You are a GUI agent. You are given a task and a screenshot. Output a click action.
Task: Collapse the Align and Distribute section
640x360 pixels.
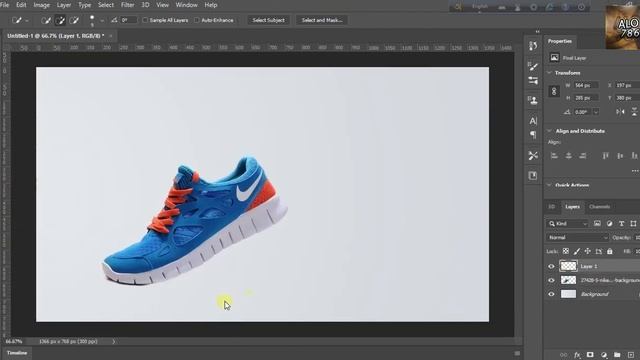(549, 131)
